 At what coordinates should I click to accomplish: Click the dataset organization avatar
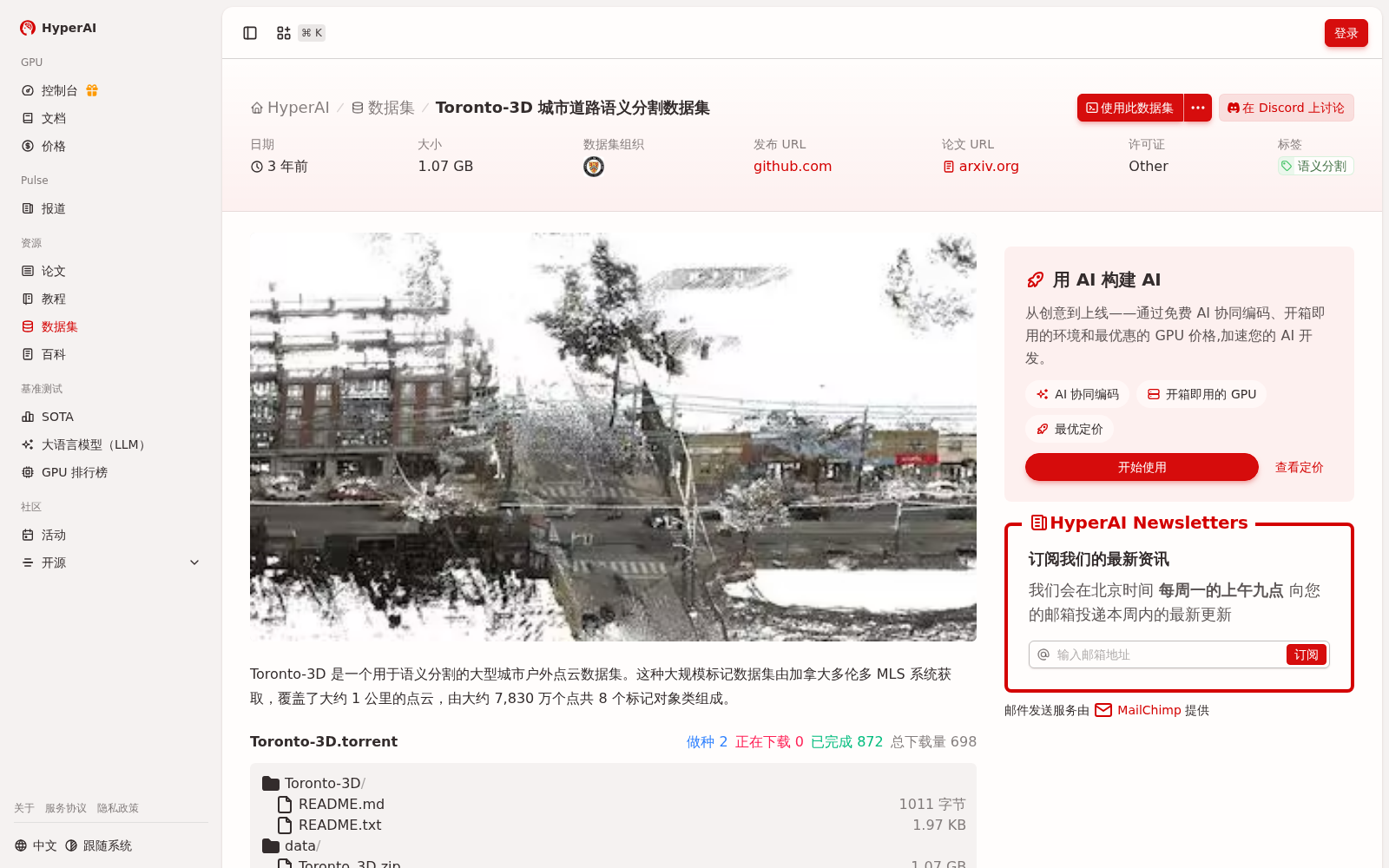(594, 167)
